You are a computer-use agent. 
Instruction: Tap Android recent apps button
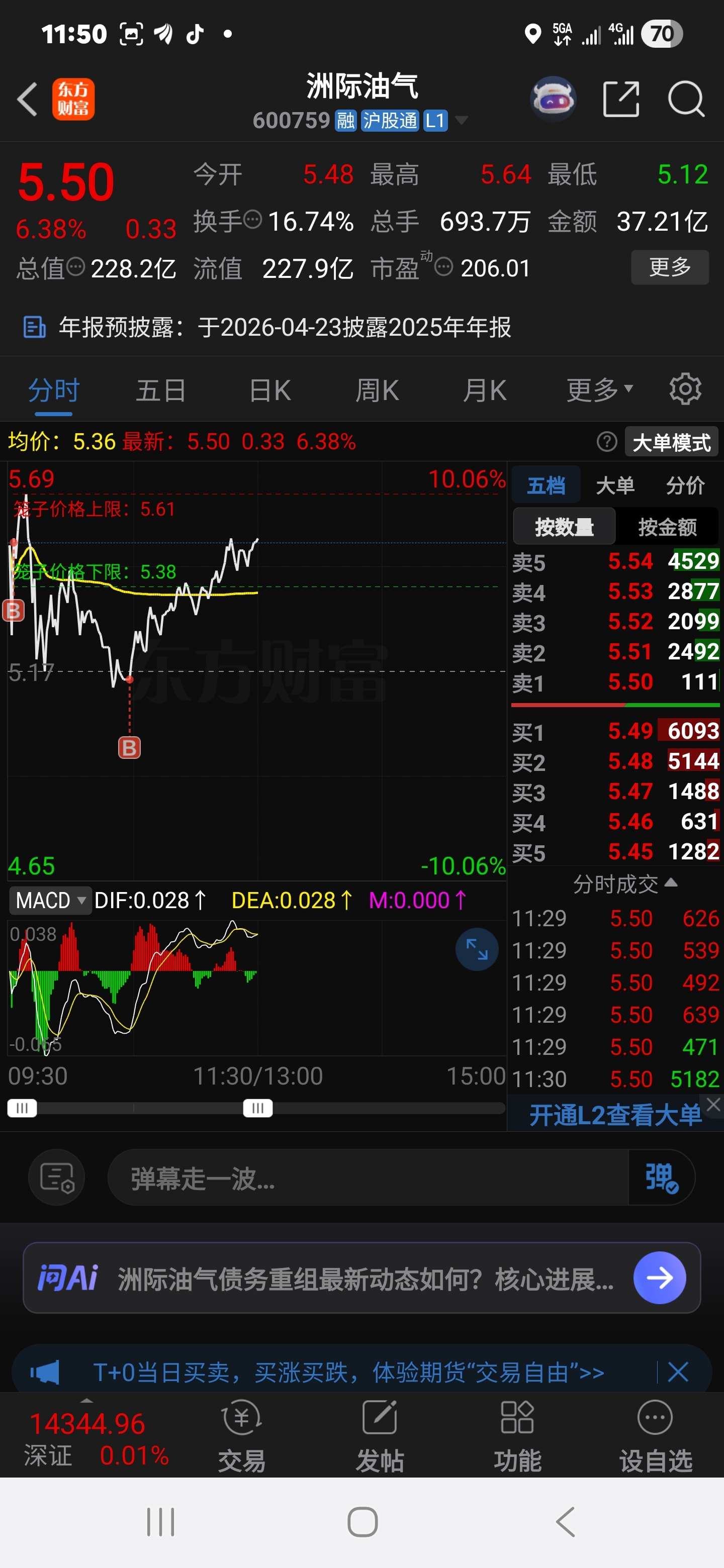tap(161, 1522)
